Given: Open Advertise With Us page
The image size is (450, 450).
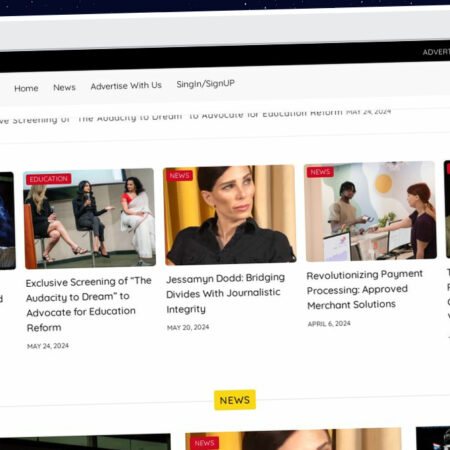Looking at the screenshot, I should 126,86.
